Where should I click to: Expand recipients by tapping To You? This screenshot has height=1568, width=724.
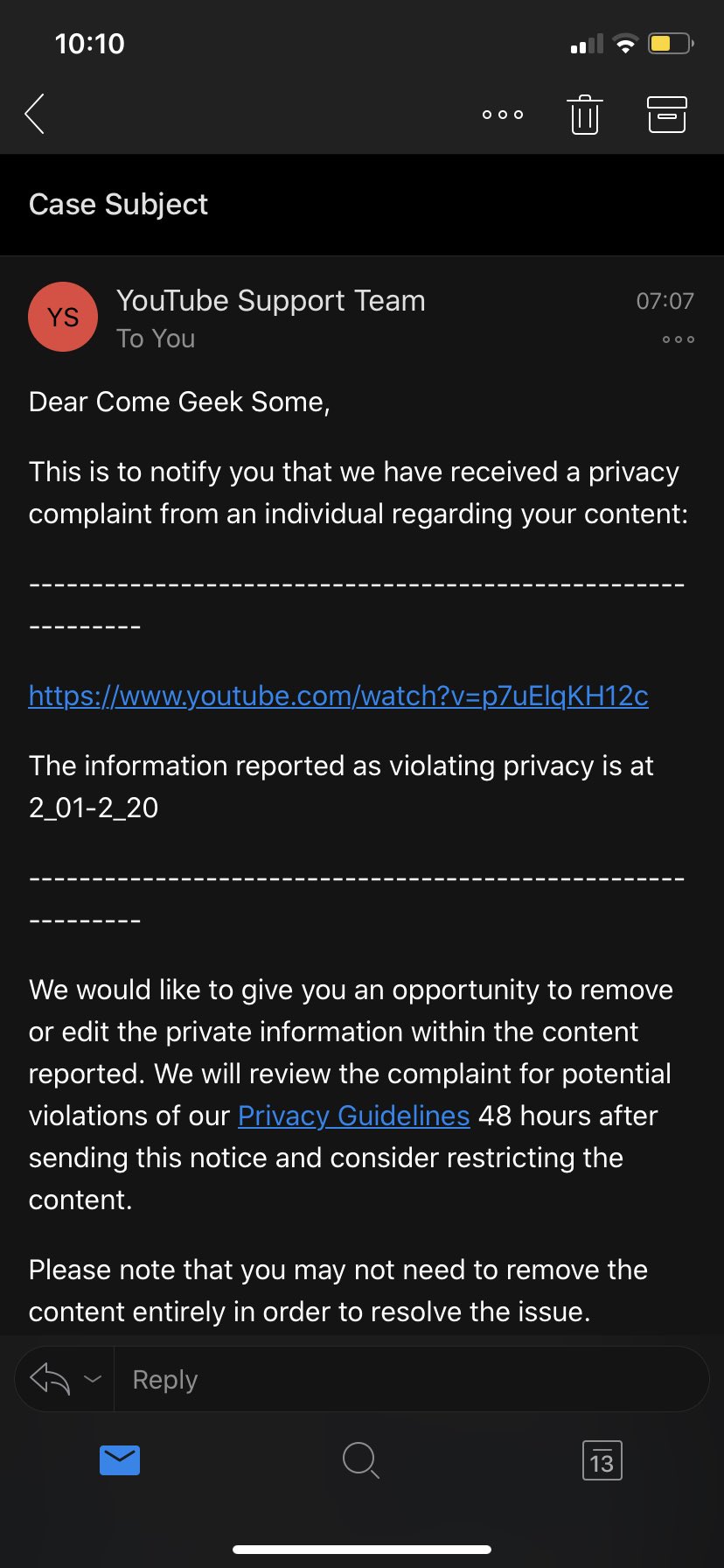pyautogui.click(x=156, y=339)
